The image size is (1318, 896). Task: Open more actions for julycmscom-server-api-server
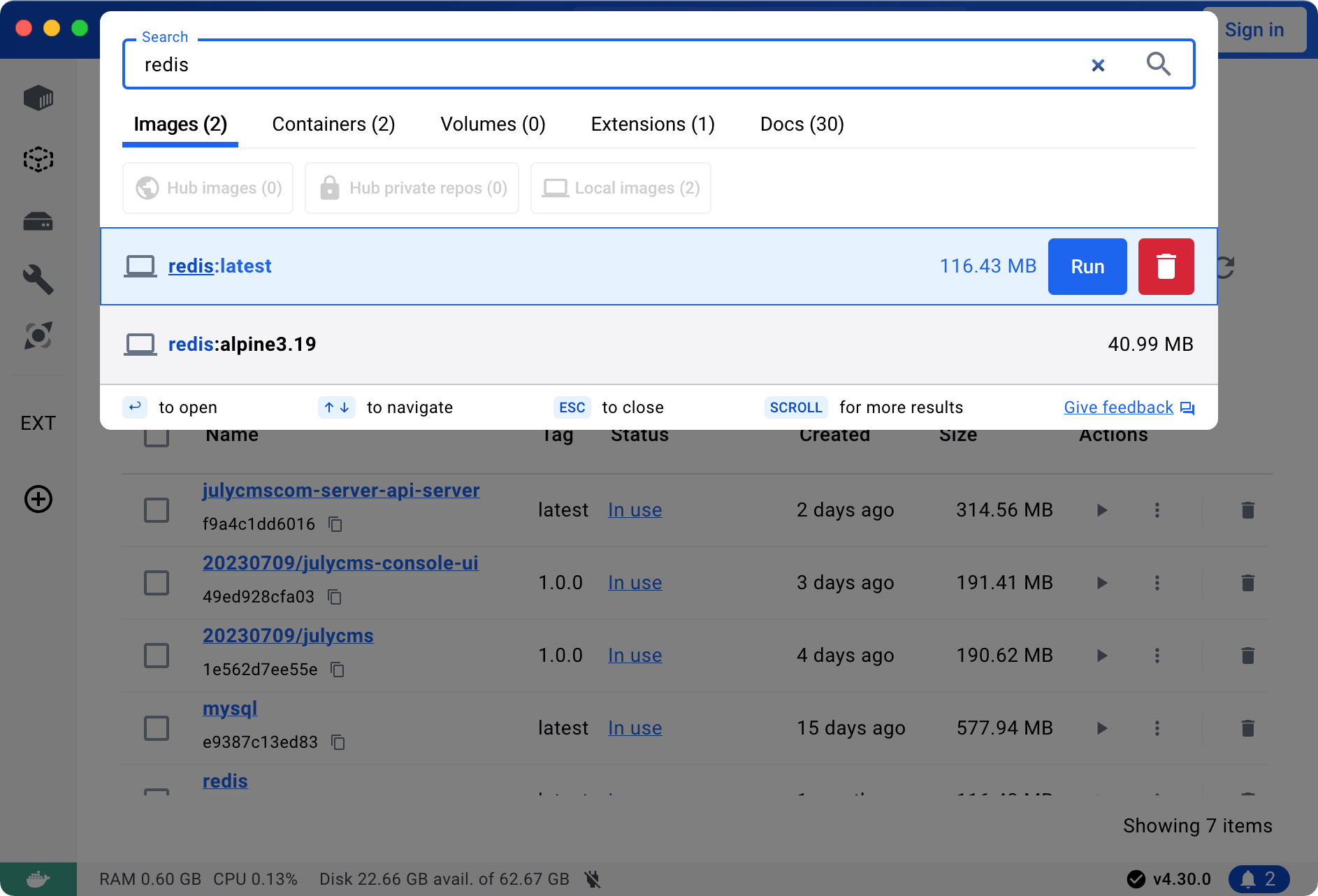(1157, 510)
